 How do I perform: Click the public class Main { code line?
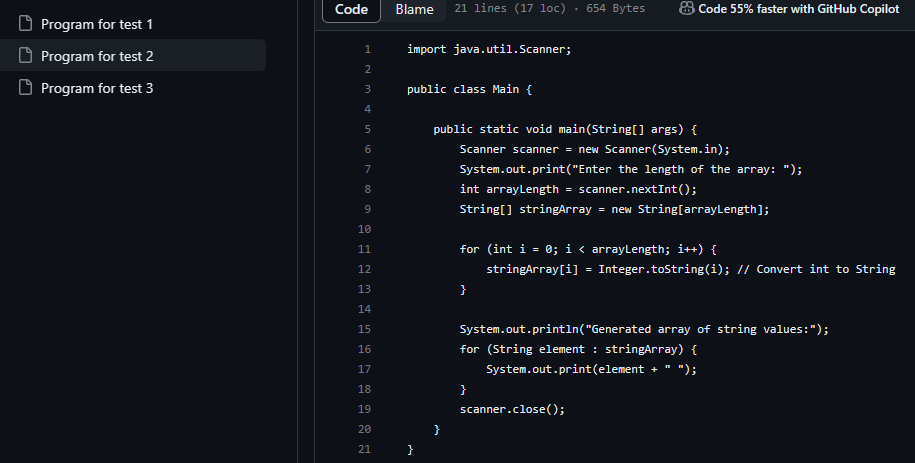coord(469,89)
